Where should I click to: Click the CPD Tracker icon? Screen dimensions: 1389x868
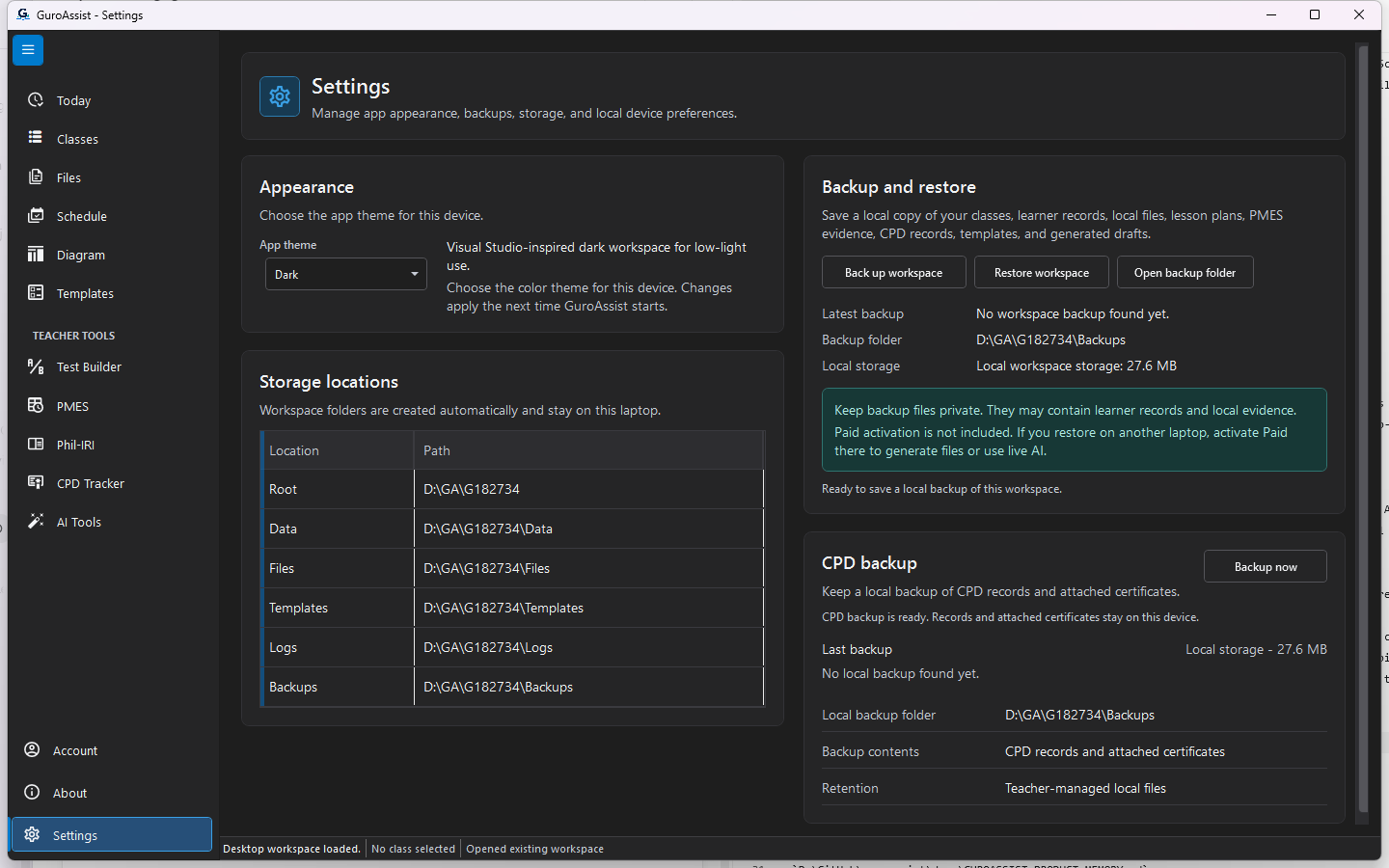[36, 483]
